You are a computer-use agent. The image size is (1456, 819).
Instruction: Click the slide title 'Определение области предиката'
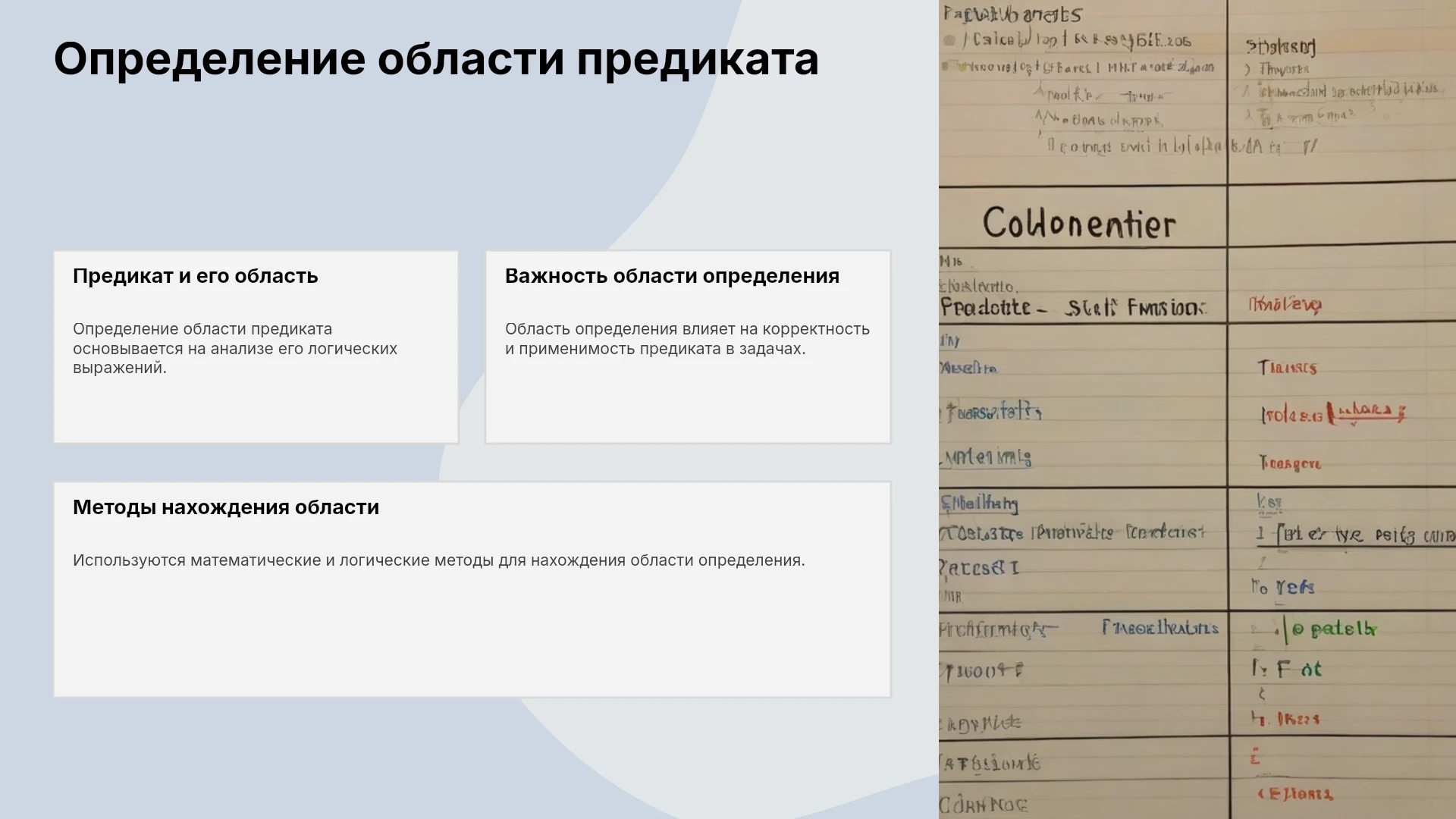click(x=436, y=59)
